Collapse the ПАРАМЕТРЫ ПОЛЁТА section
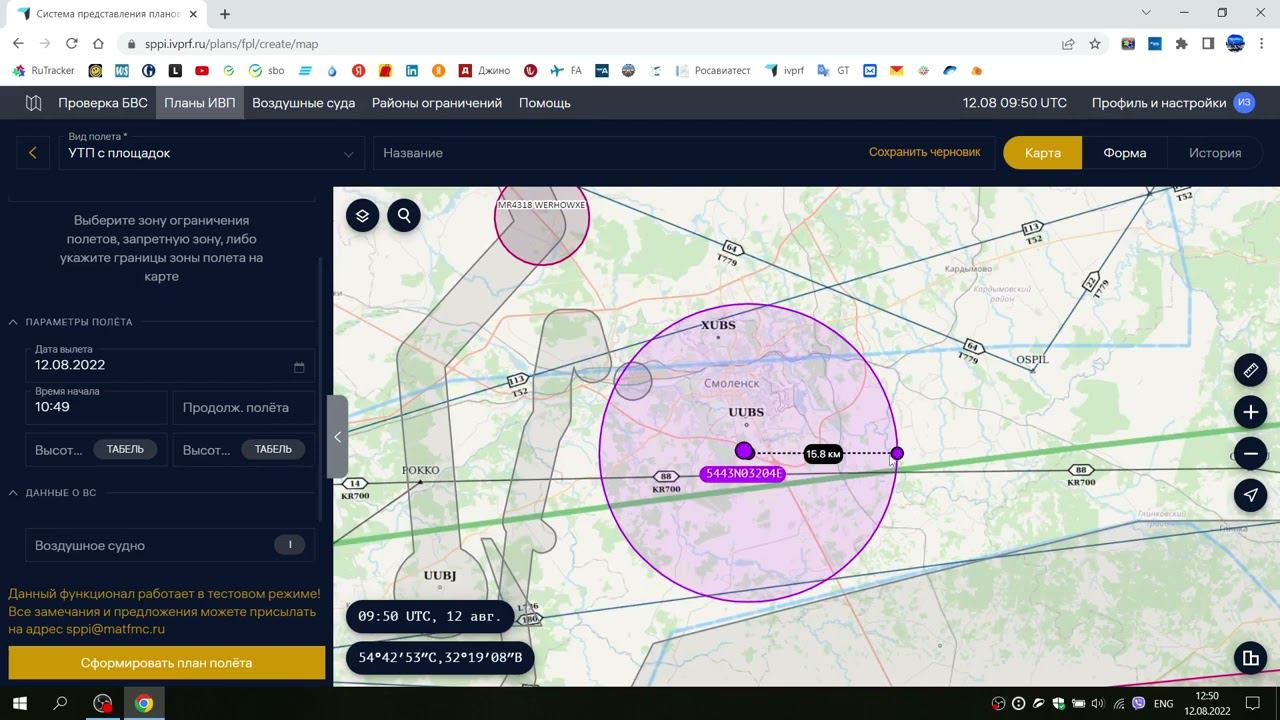1280x720 pixels. [x=14, y=322]
